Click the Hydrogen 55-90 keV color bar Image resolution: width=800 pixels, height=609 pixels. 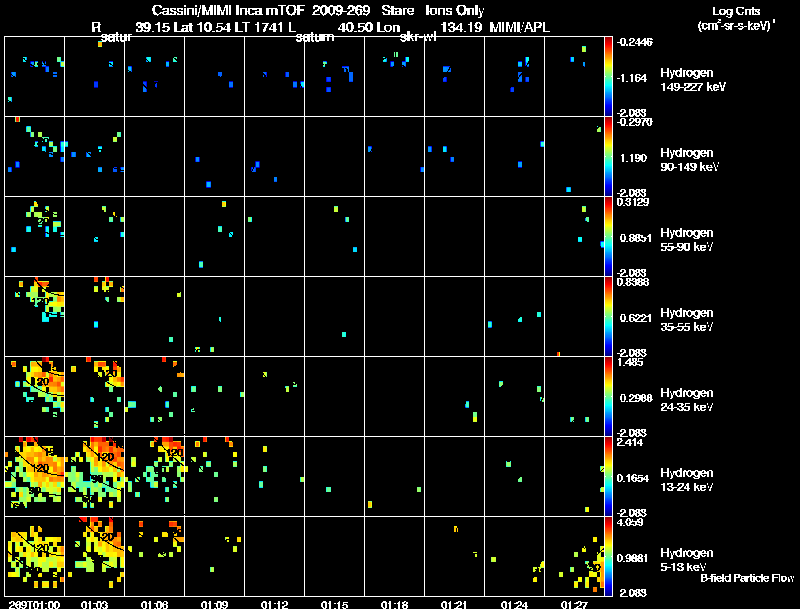pyautogui.click(x=608, y=237)
